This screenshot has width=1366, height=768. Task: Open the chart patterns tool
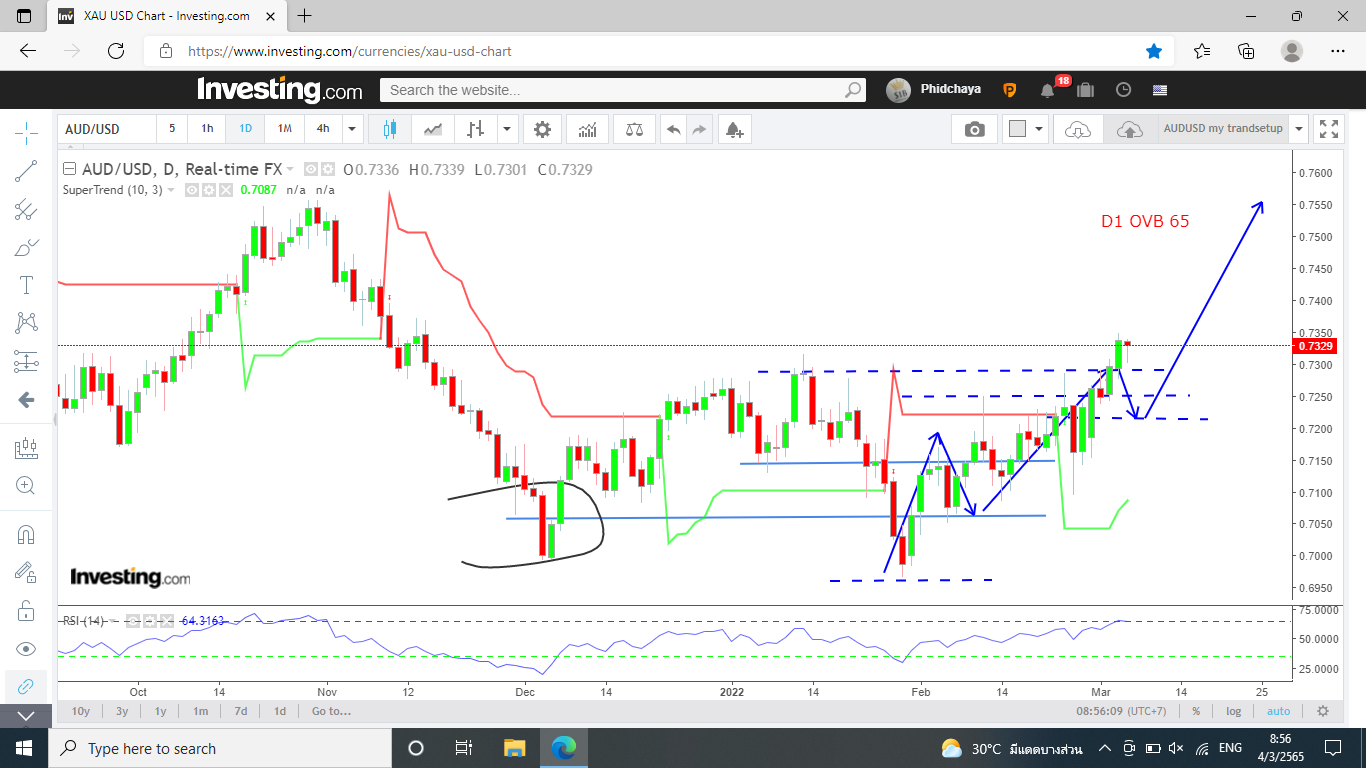[x=26, y=323]
